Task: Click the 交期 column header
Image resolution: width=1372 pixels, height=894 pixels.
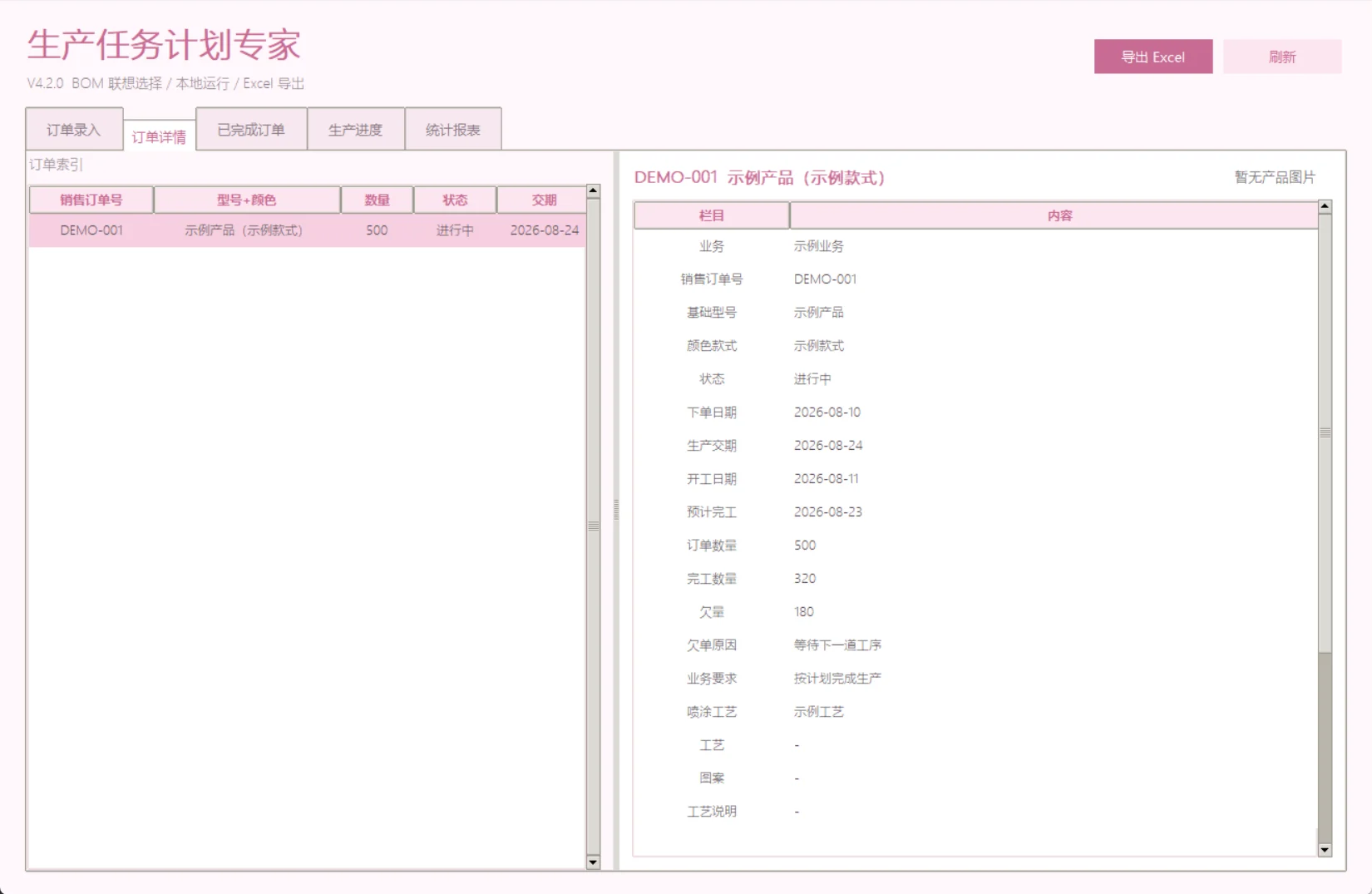Action: [x=542, y=200]
